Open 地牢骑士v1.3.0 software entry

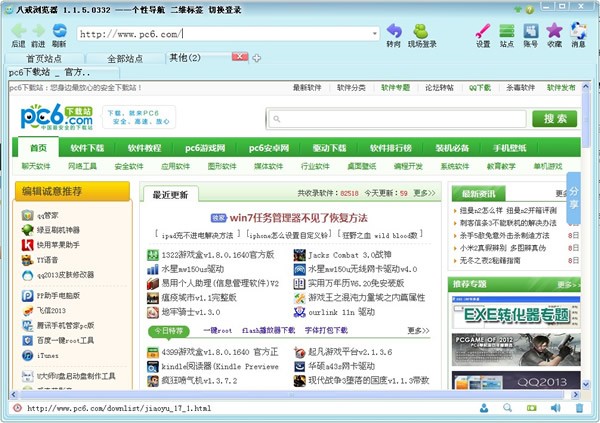191,312
